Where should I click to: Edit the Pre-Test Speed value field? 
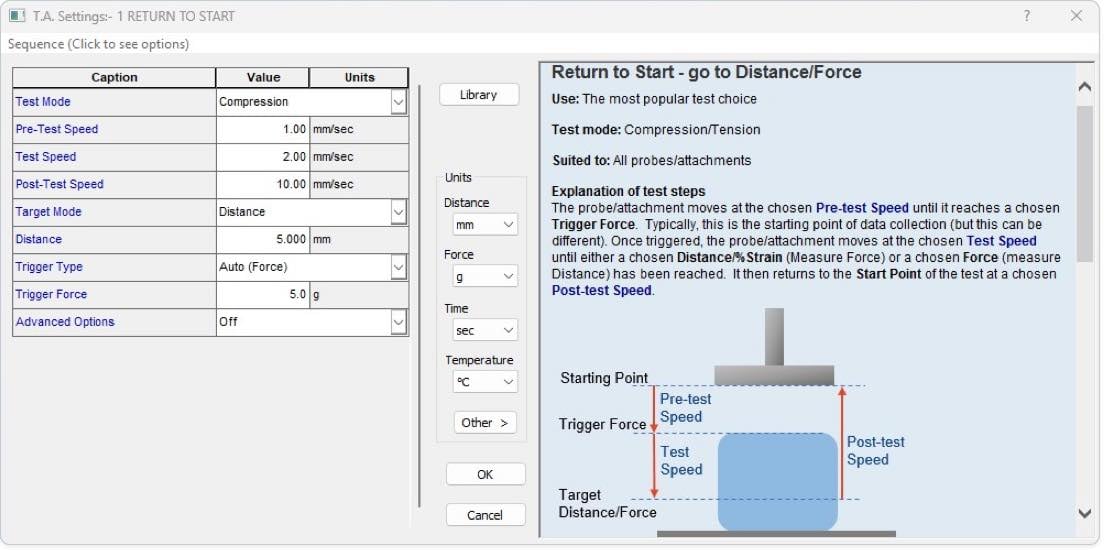coord(263,129)
